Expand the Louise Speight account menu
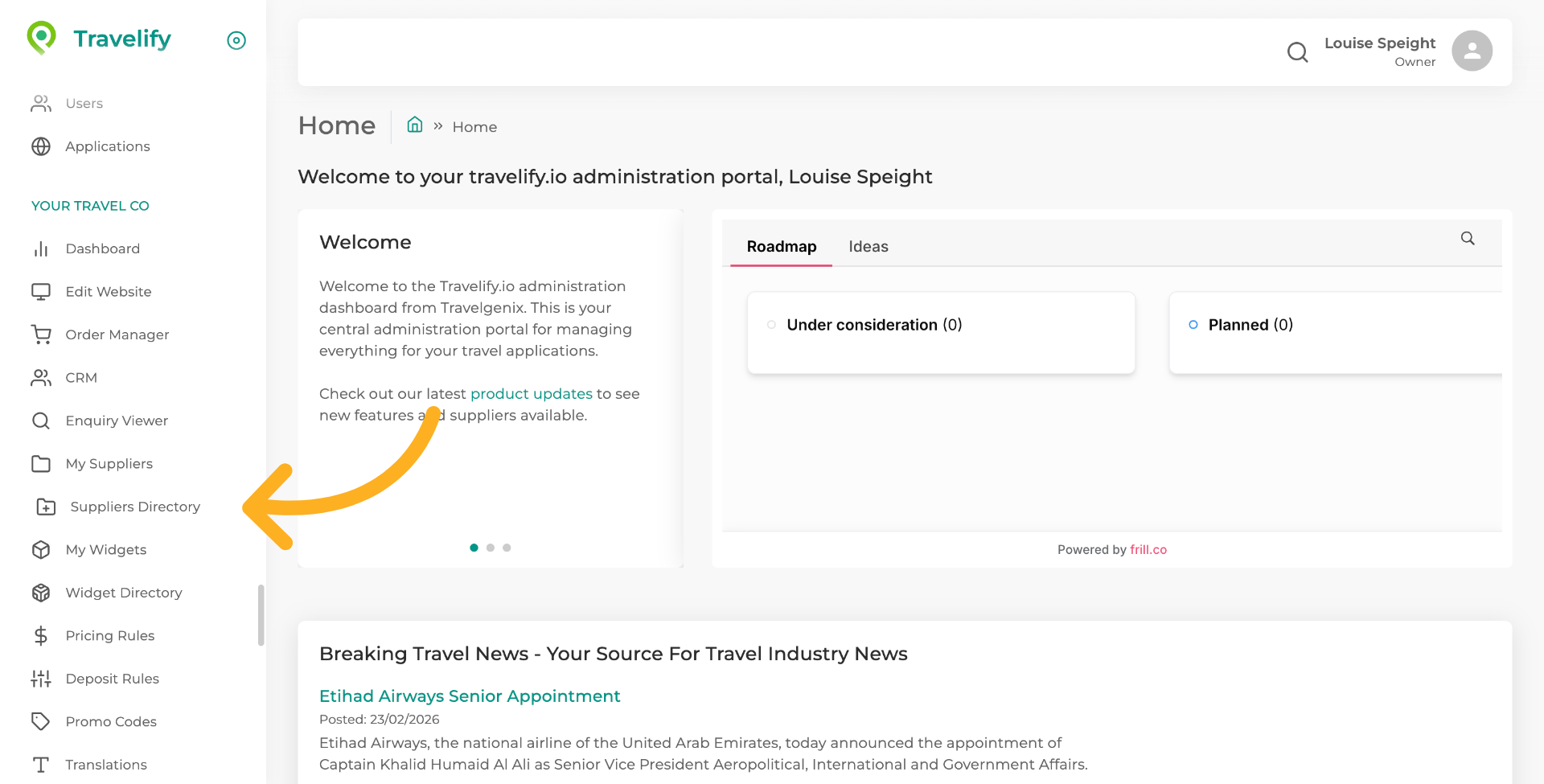 (x=1379, y=51)
